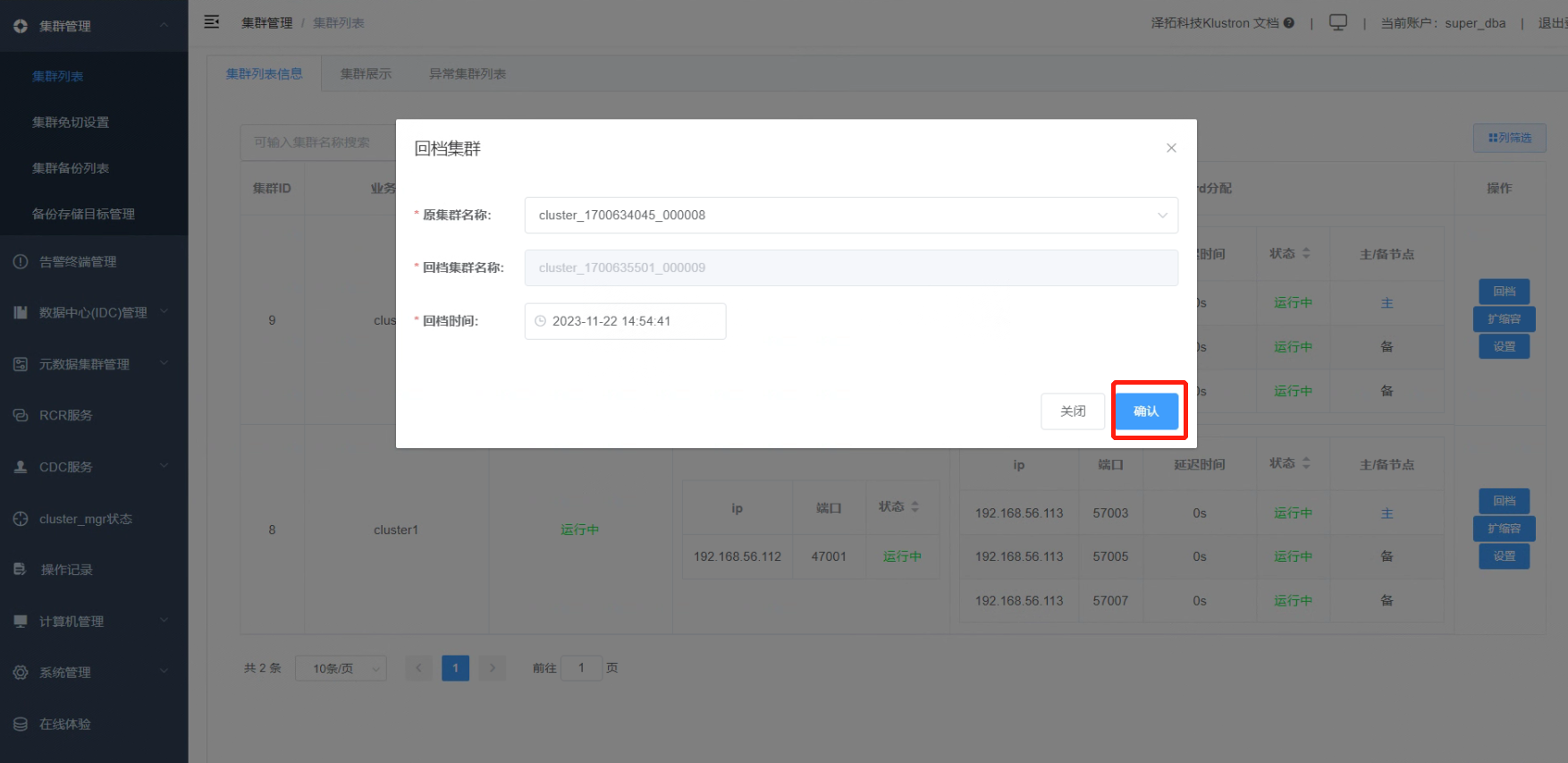Image resolution: width=1568 pixels, height=763 pixels.
Task: Click the monitor screen icon in header
Action: (1338, 22)
